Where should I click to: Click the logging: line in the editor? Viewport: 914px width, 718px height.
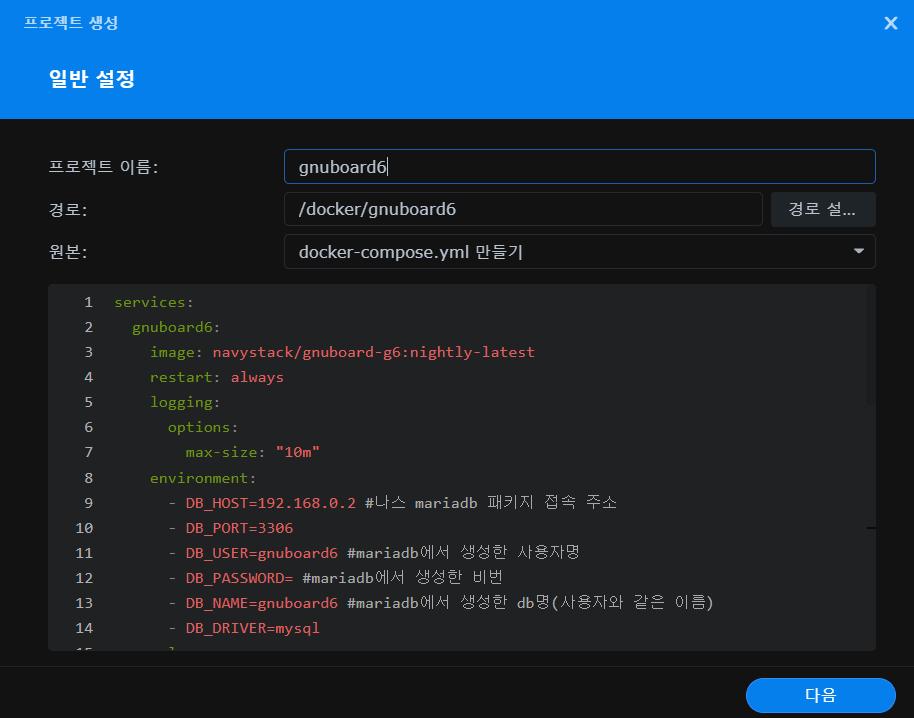click(185, 402)
